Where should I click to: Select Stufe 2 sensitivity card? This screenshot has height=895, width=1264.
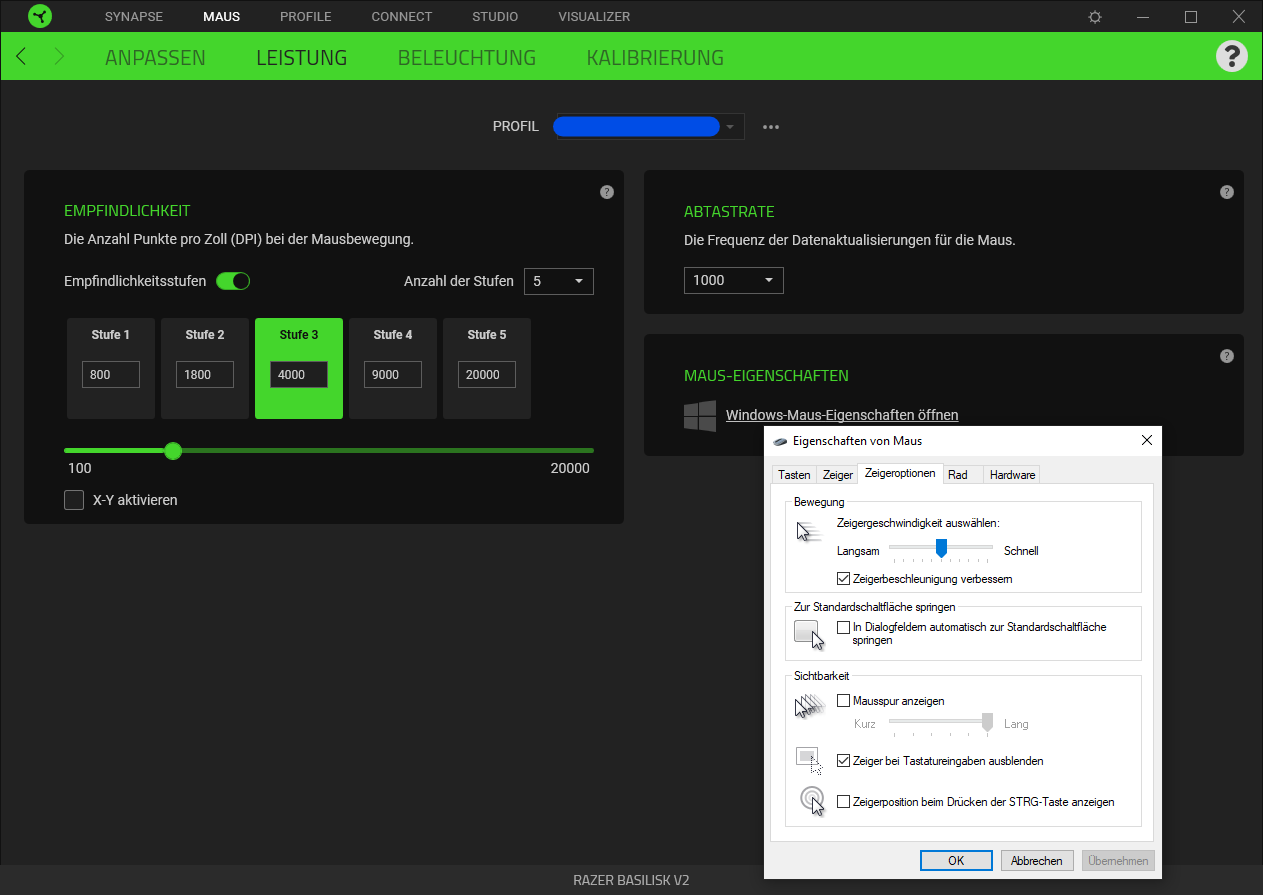pos(205,368)
